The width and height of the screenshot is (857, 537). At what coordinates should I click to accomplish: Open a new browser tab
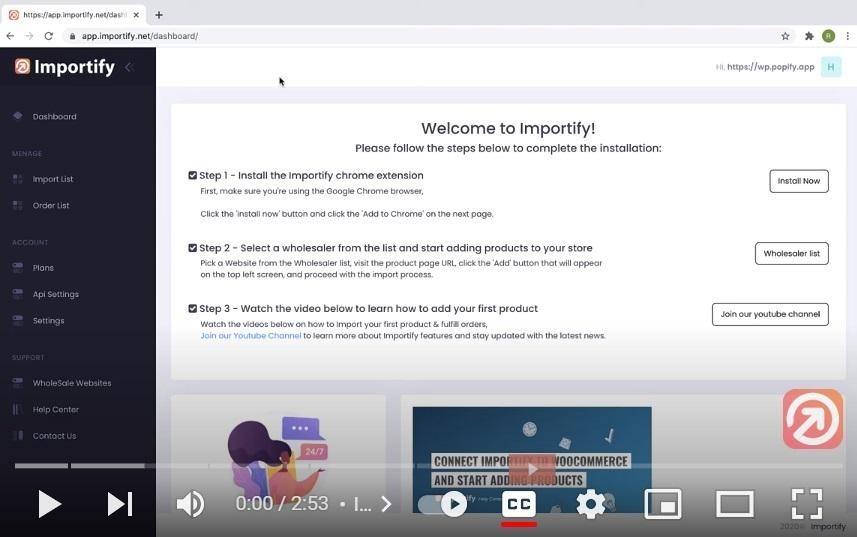coord(159,15)
